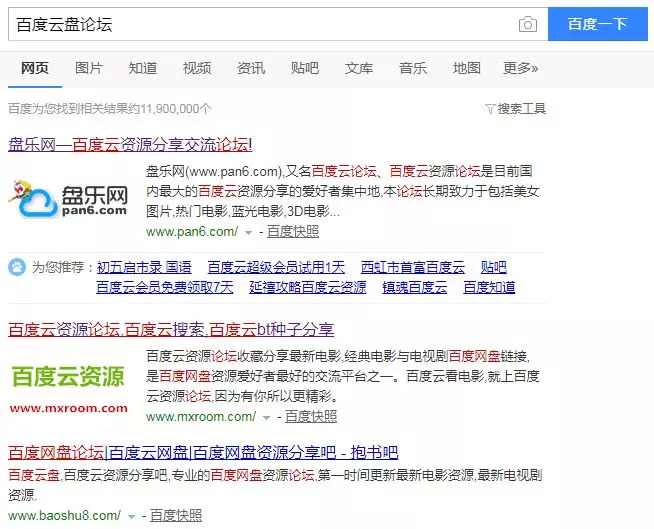
Task: Click the Baidu paw icon beside 为您推荐
Action: click(17, 267)
